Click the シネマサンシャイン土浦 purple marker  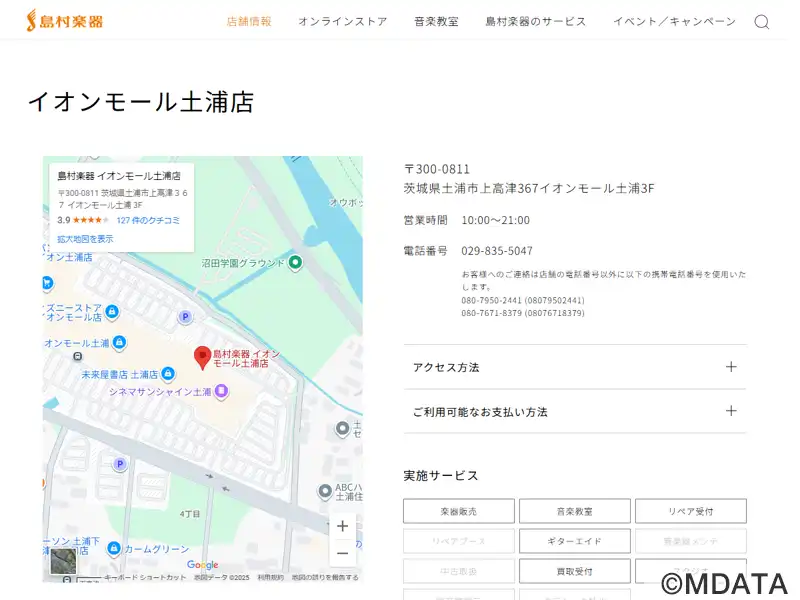[x=221, y=392]
